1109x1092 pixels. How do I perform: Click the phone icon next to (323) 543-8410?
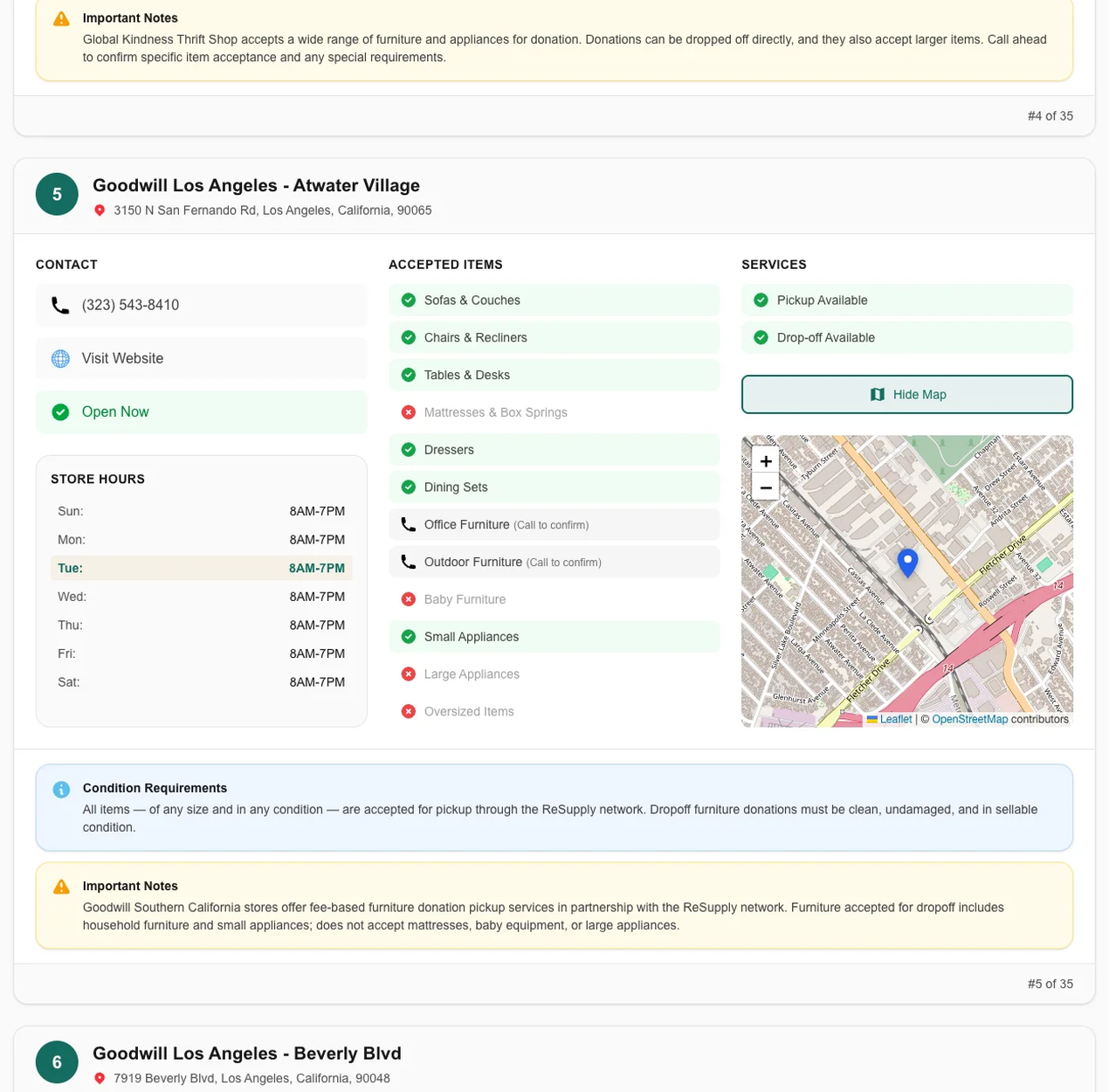click(x=59, y=305)
